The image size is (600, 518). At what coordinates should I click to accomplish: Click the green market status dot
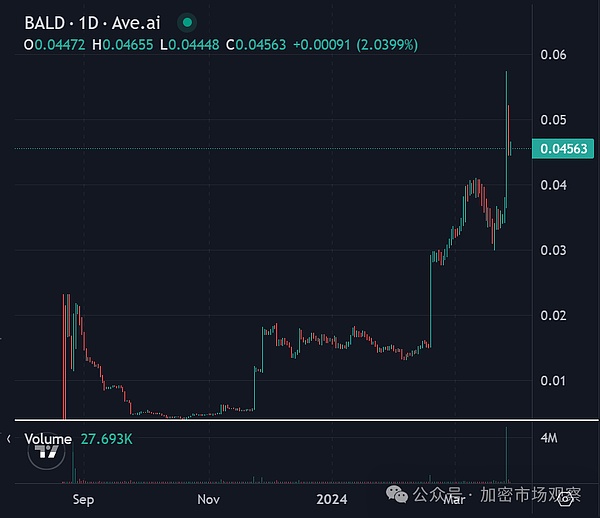pos(187,21)
